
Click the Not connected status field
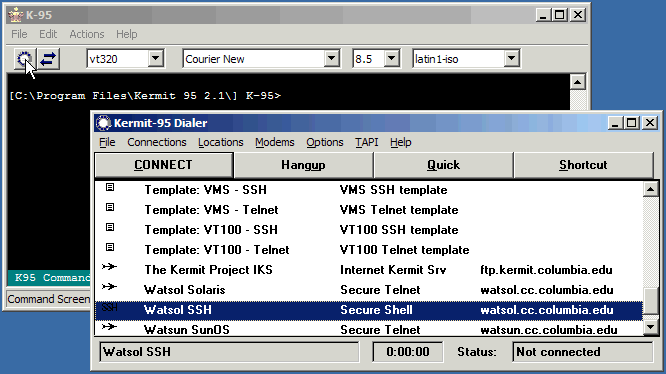pos(583,352)
